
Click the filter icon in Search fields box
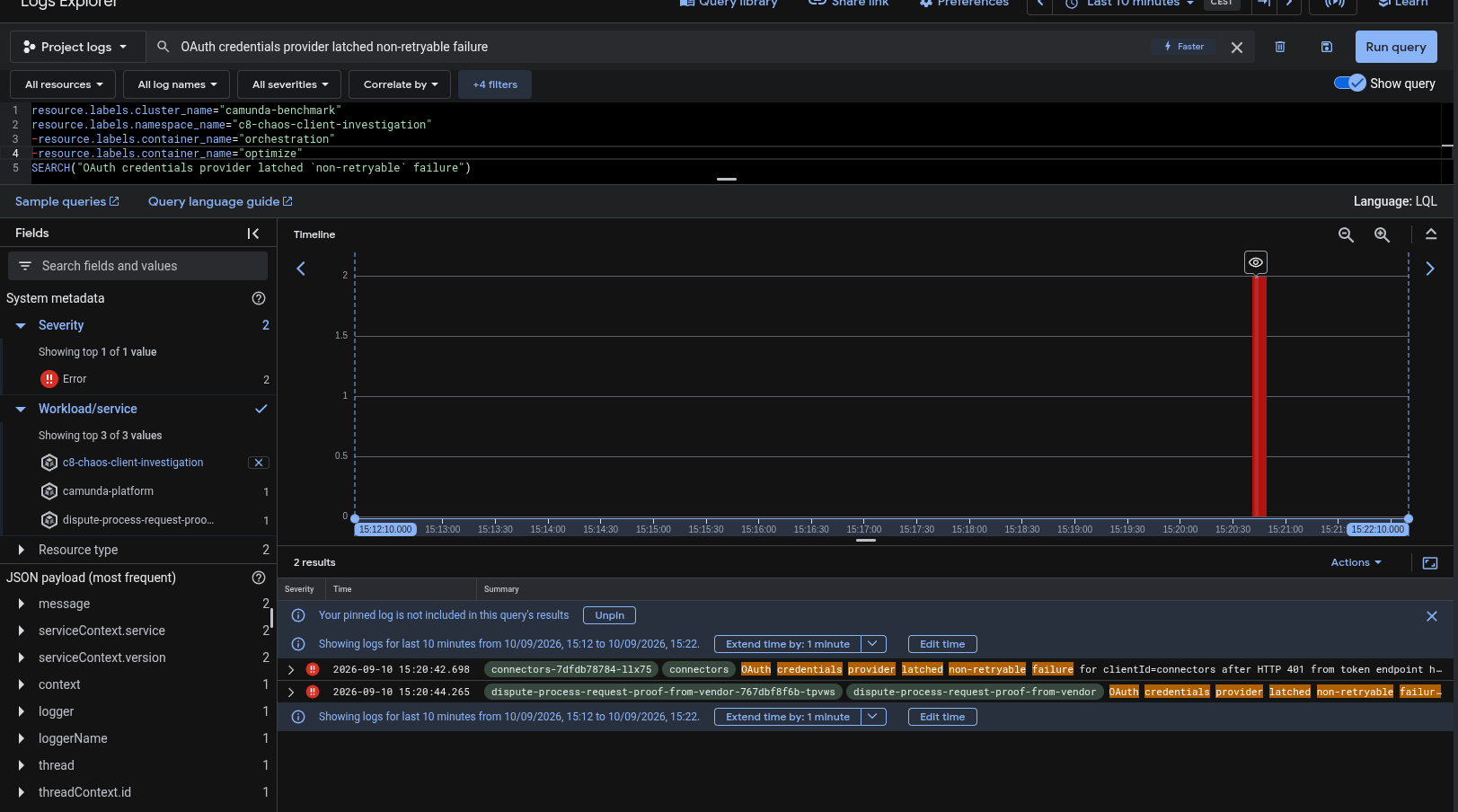coord(25,266)
